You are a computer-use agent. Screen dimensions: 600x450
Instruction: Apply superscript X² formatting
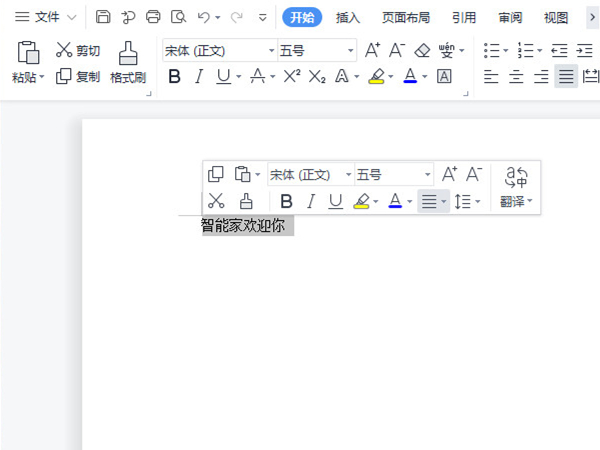(292, 76)
